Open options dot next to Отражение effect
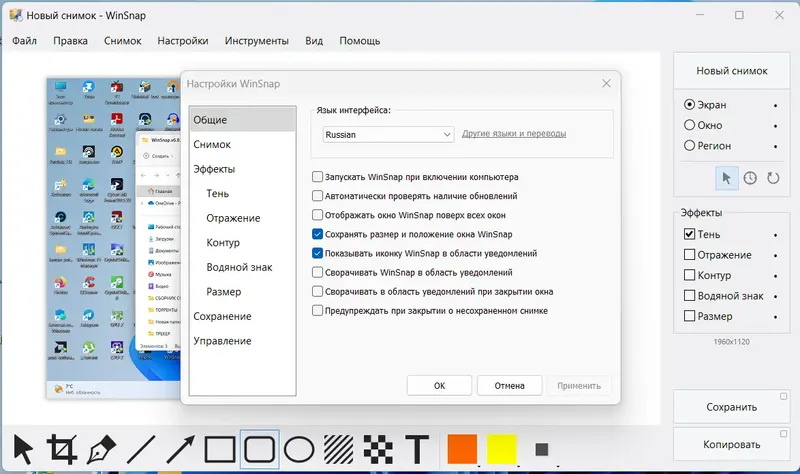This screenshot has width=800, height=474. [776, 256]
